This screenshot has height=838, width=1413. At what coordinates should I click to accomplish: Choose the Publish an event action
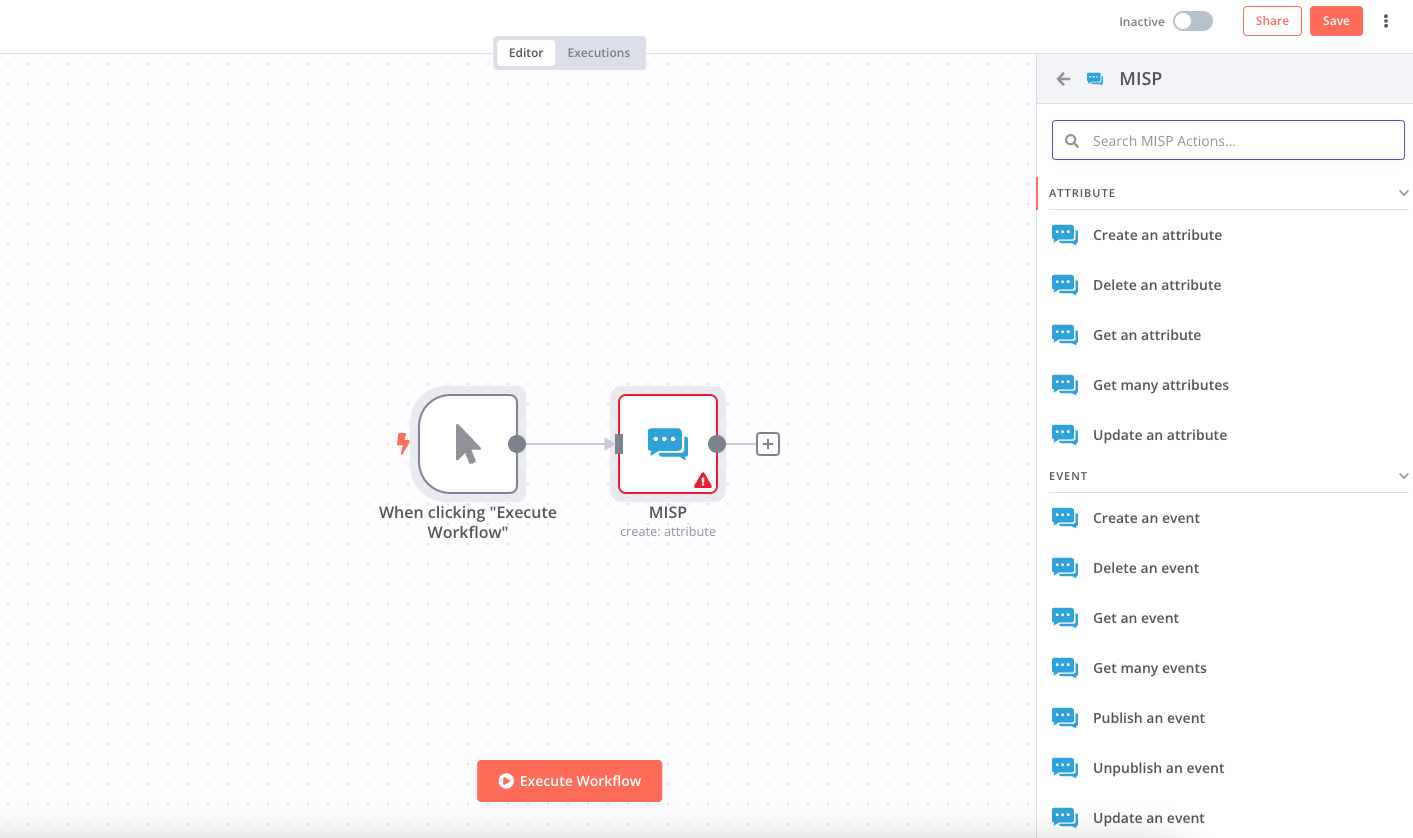click(1148, 718)
